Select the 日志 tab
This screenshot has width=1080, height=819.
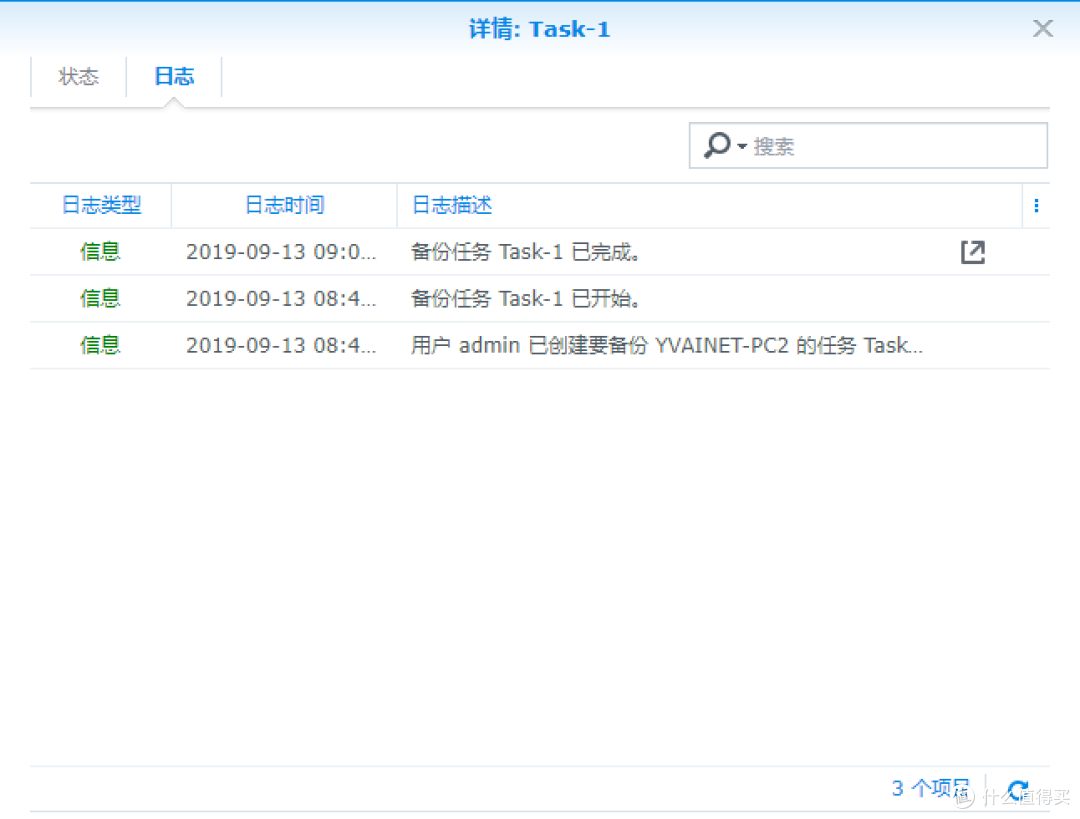pos(174,77)
